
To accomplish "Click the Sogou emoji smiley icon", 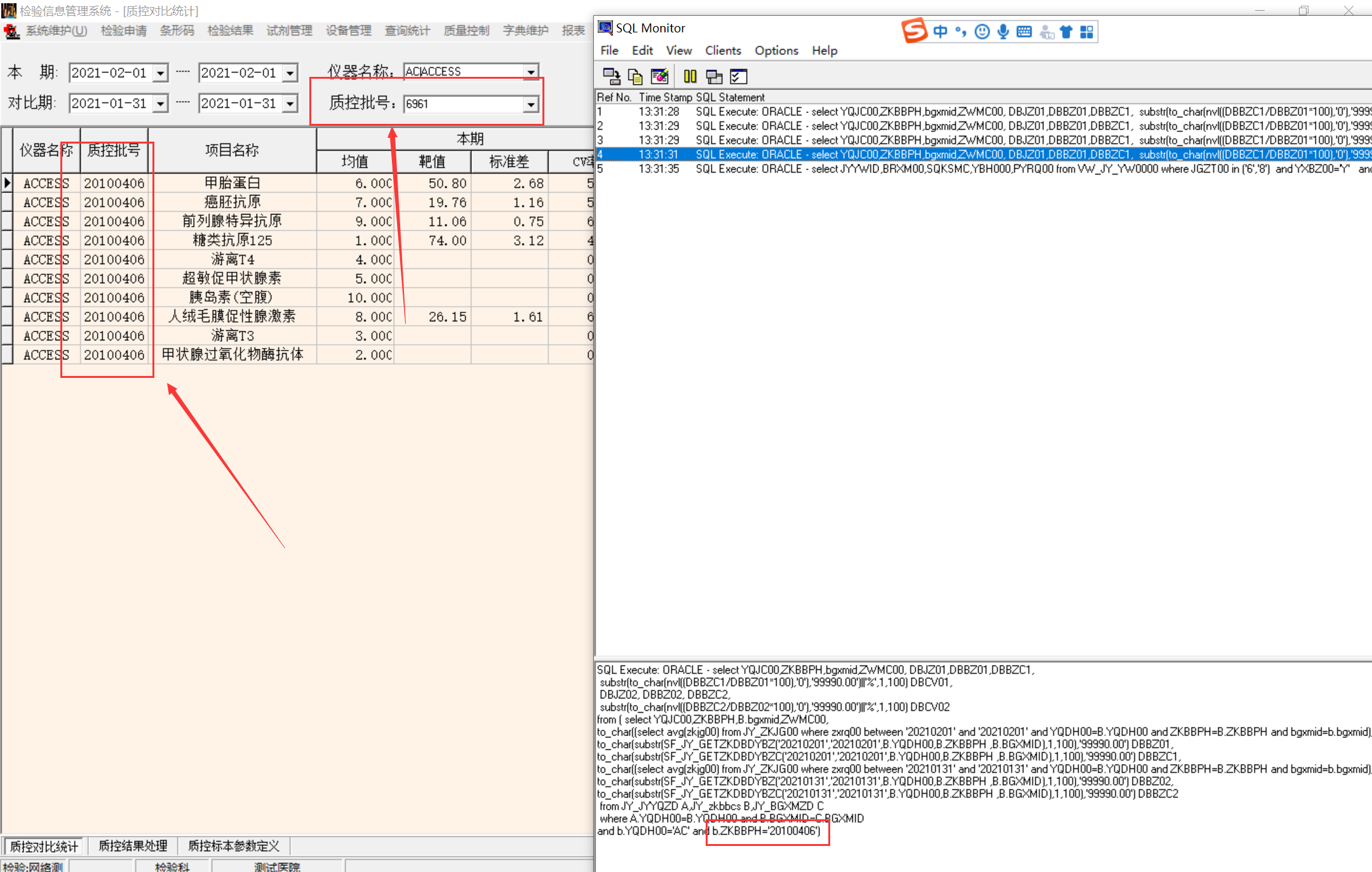I will pyautogui.click(x=982, y=32).
